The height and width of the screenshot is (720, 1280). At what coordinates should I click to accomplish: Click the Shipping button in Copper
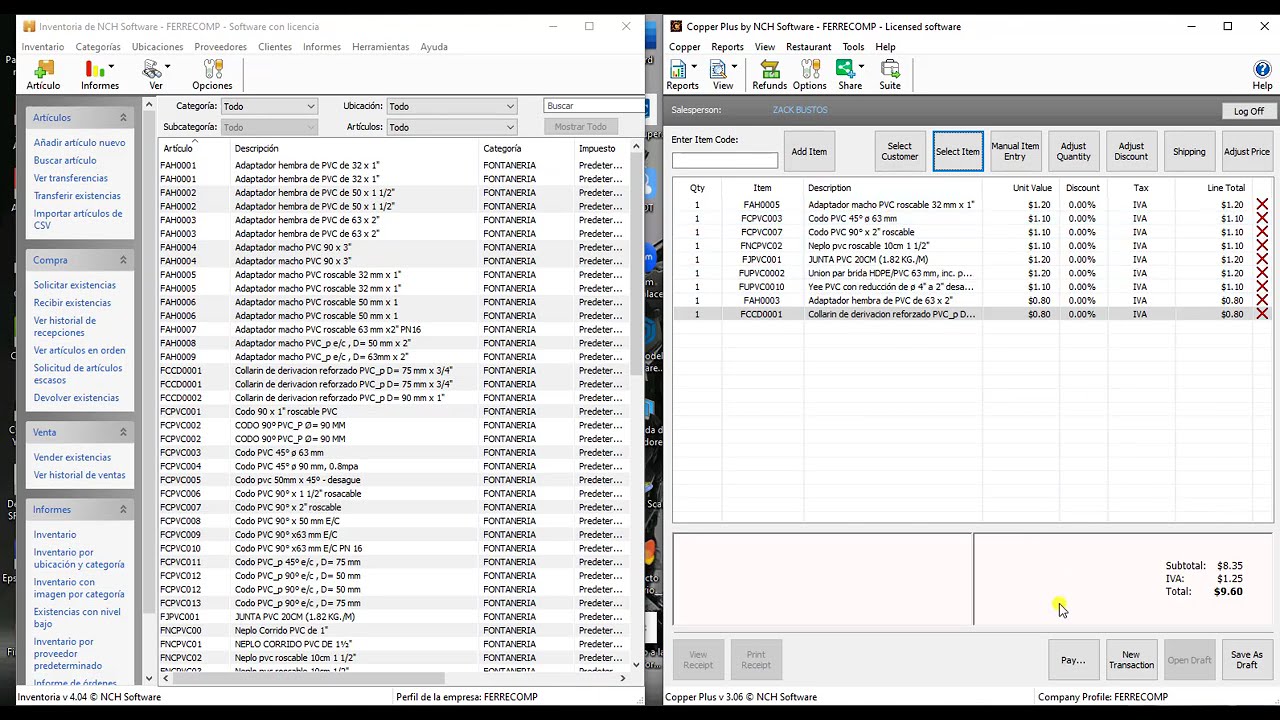1189,152
